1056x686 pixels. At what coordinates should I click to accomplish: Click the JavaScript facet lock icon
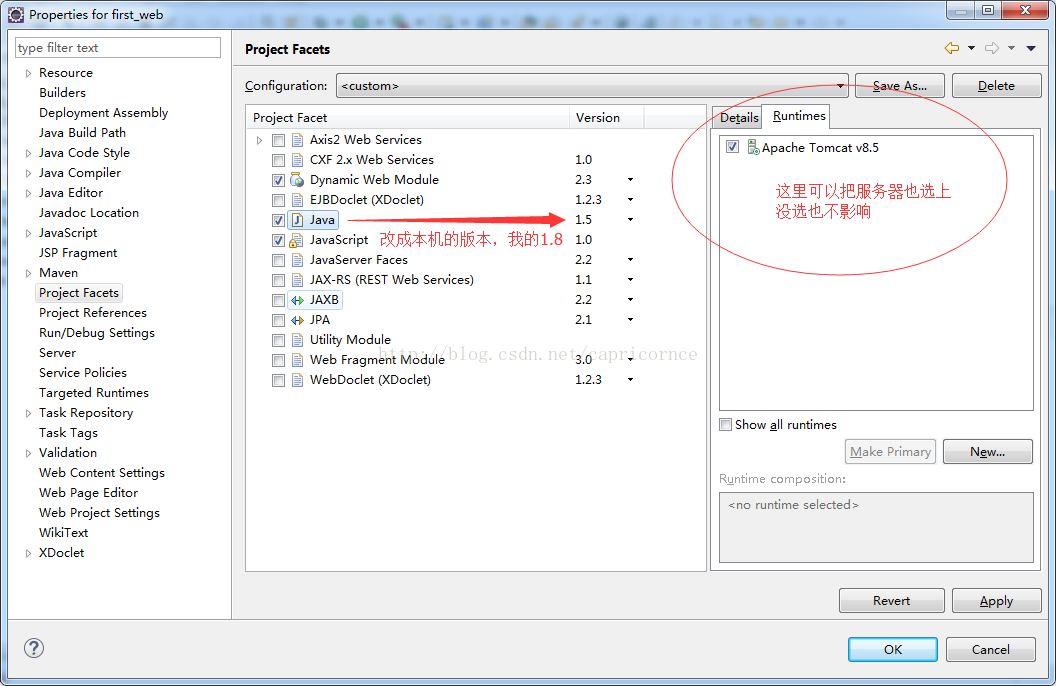[296, 240]
